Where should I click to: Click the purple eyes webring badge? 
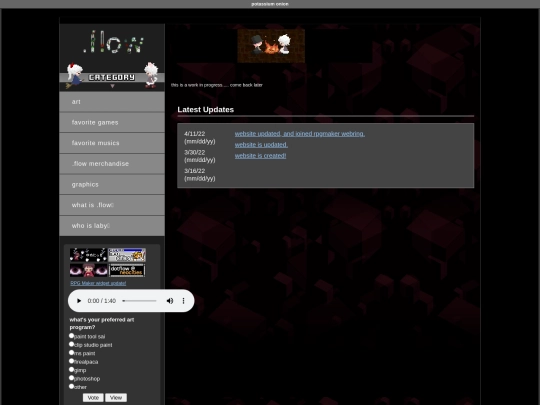pos(89,270)
